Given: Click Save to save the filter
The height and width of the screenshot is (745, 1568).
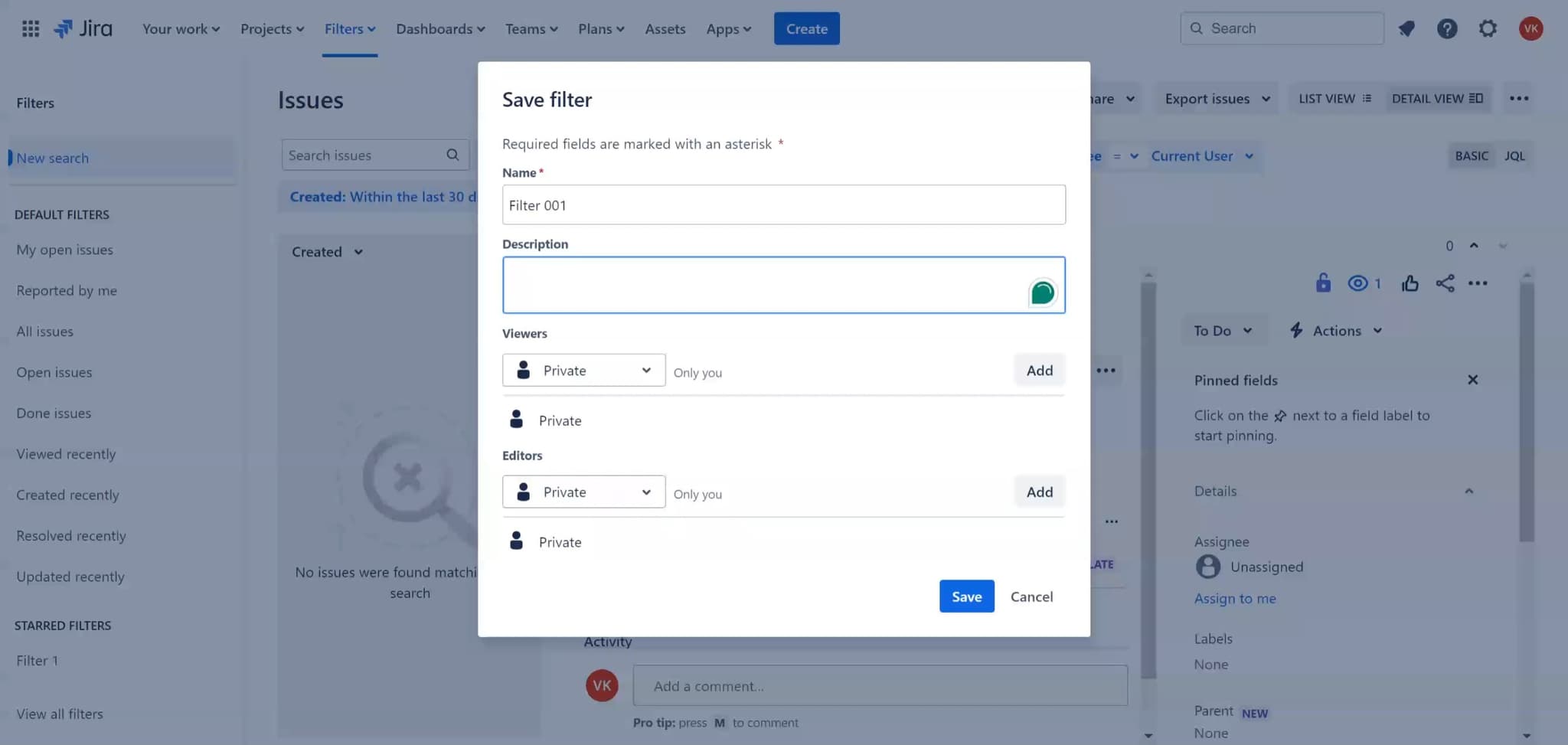Looking at the screenshot, I should [x=966, y=596].
